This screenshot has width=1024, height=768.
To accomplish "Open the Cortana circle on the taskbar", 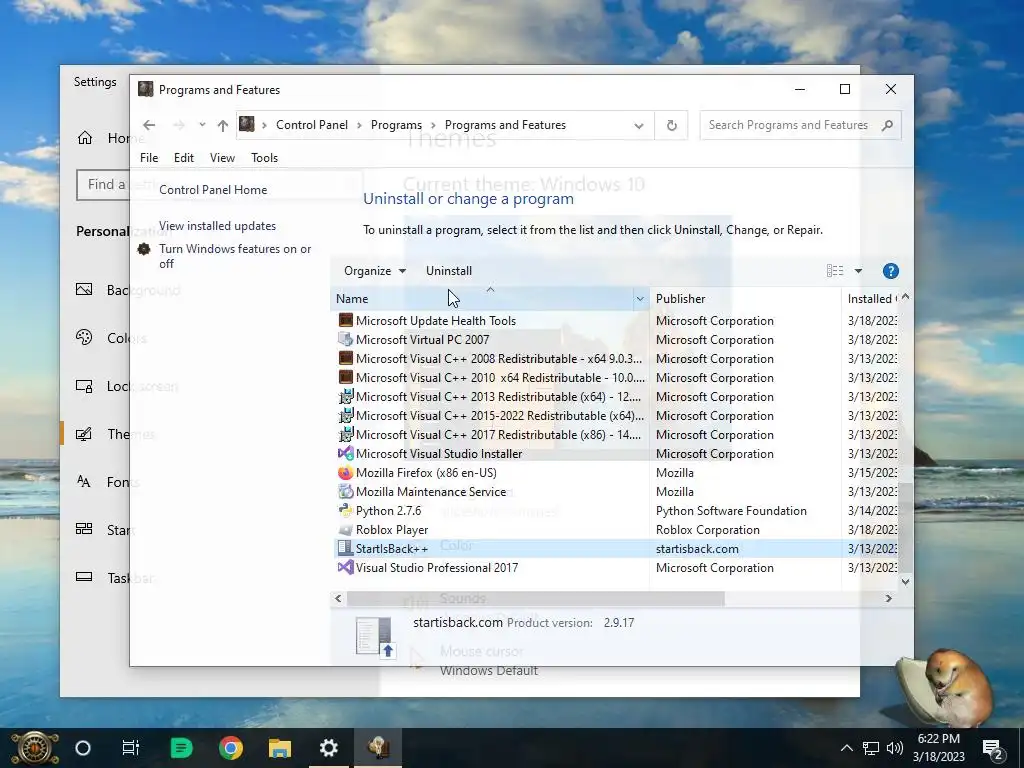I will [83, 748].
